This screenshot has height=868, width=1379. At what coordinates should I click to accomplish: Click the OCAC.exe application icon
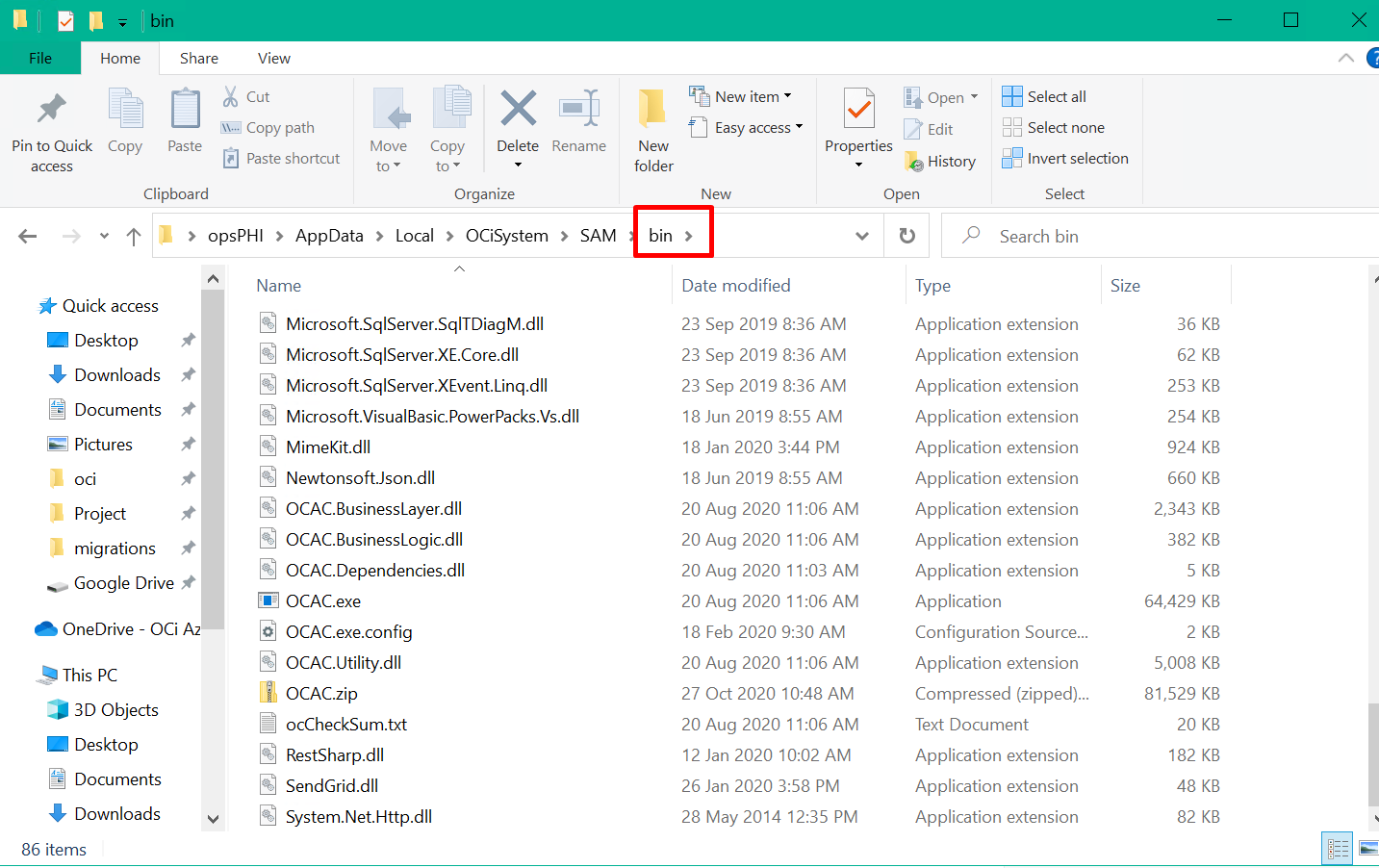point(268,600)
